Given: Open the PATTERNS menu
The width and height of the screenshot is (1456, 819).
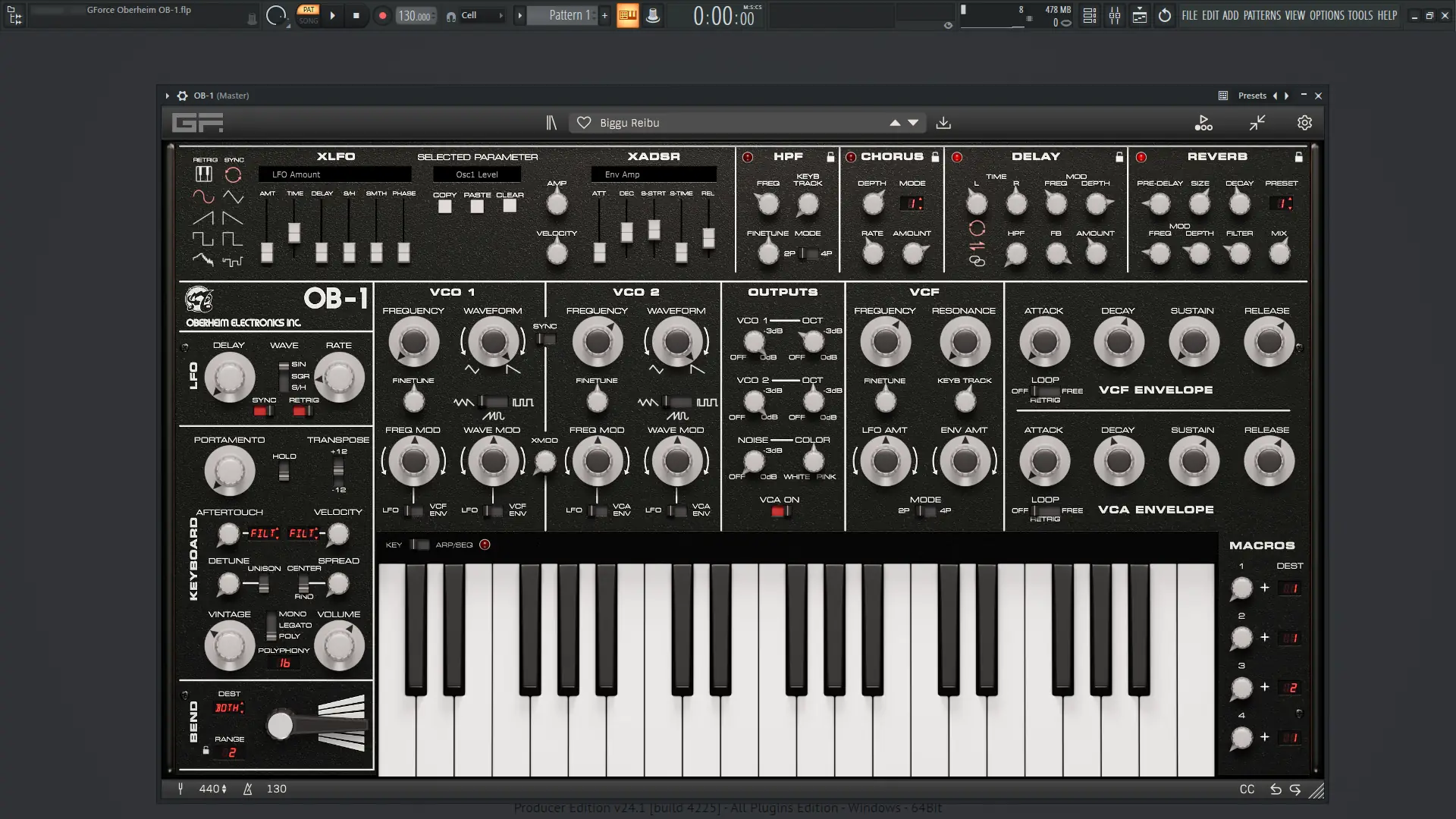Looking at the screenshot, I should (x=1262, y=15).
